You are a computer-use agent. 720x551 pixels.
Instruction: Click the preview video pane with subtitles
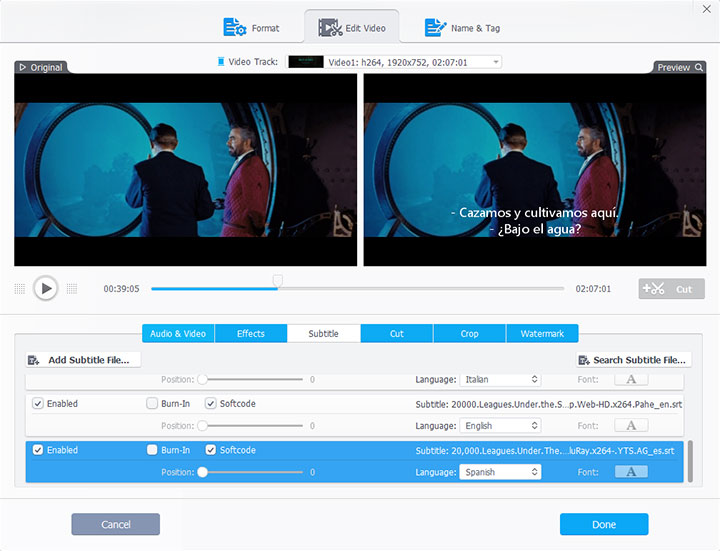[x=535, y=169]
